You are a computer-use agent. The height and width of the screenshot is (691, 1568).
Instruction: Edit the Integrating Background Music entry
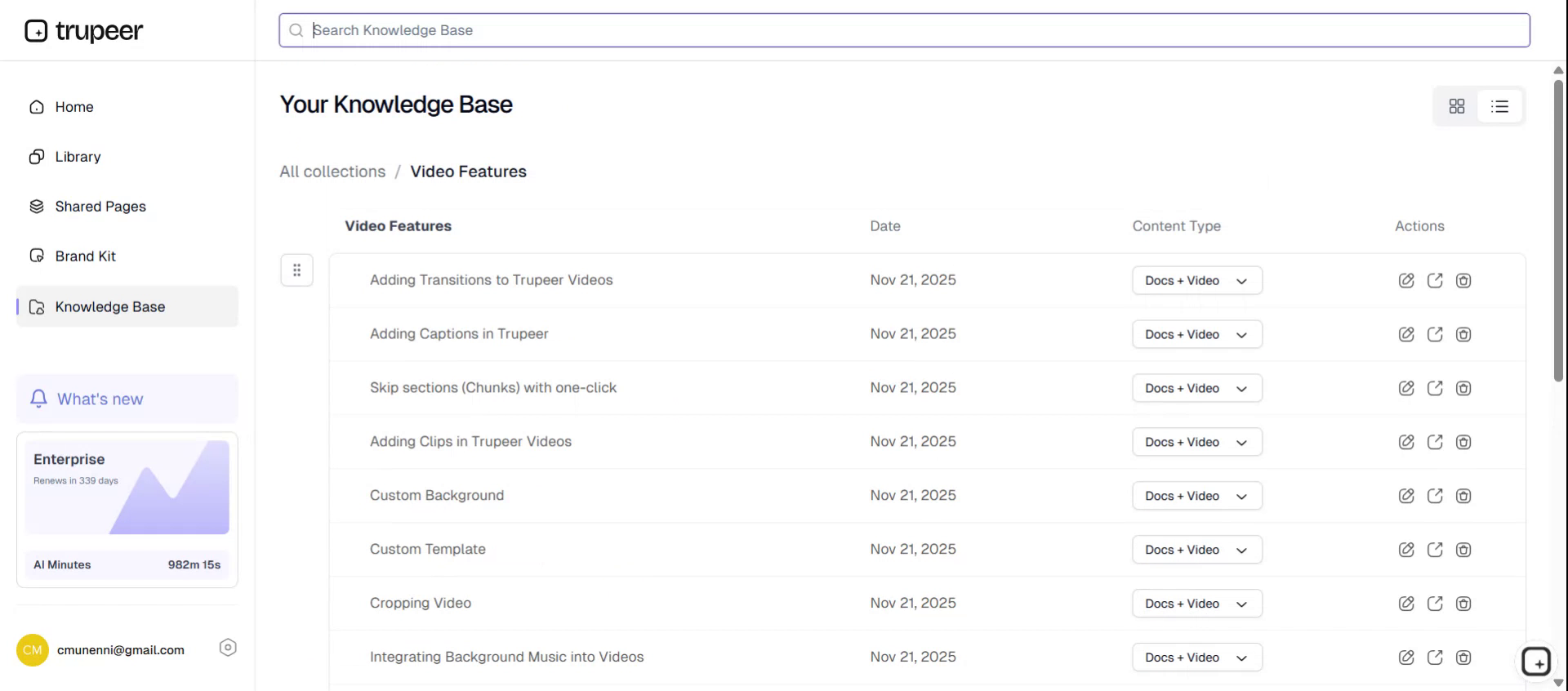click(1406, 658)
